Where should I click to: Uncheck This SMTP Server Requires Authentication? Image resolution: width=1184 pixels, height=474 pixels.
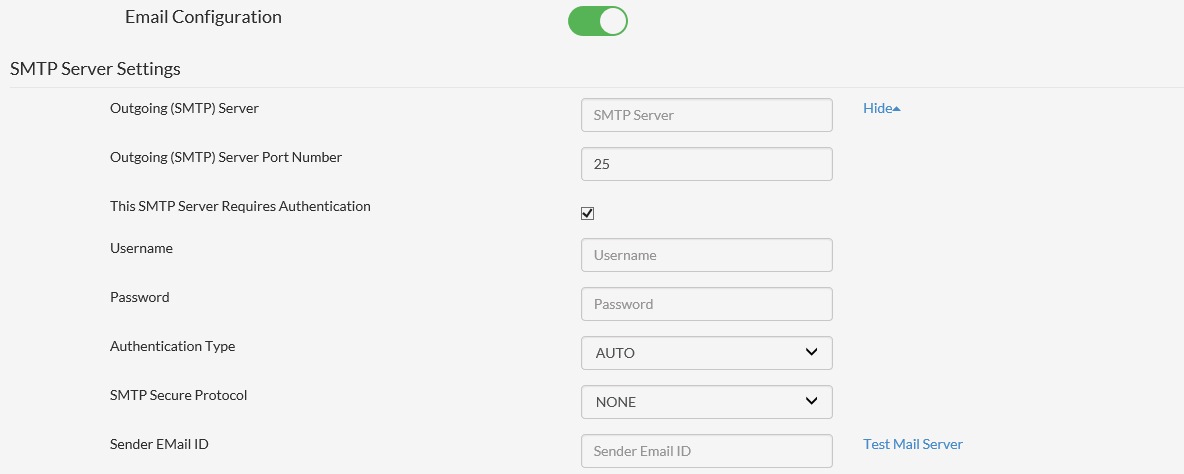coord(587,214)
